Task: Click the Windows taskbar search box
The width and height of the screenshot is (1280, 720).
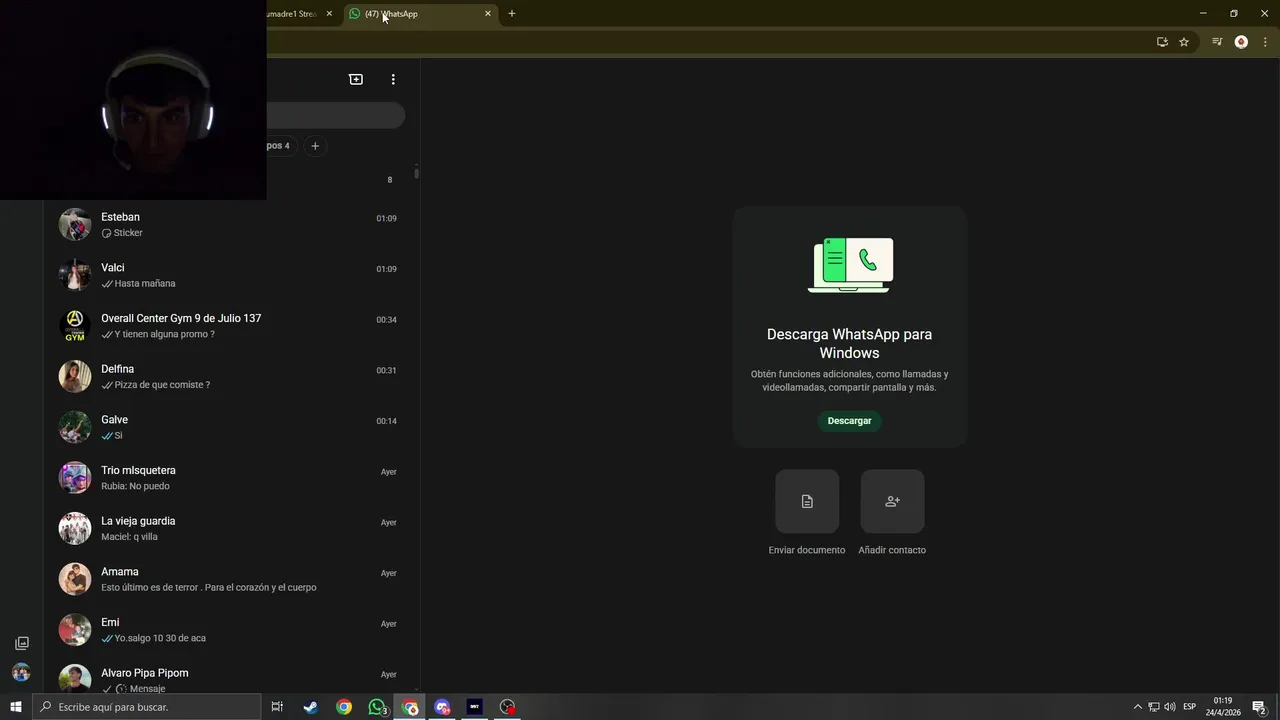Action: pyautogui.click(x=147, y=707)
